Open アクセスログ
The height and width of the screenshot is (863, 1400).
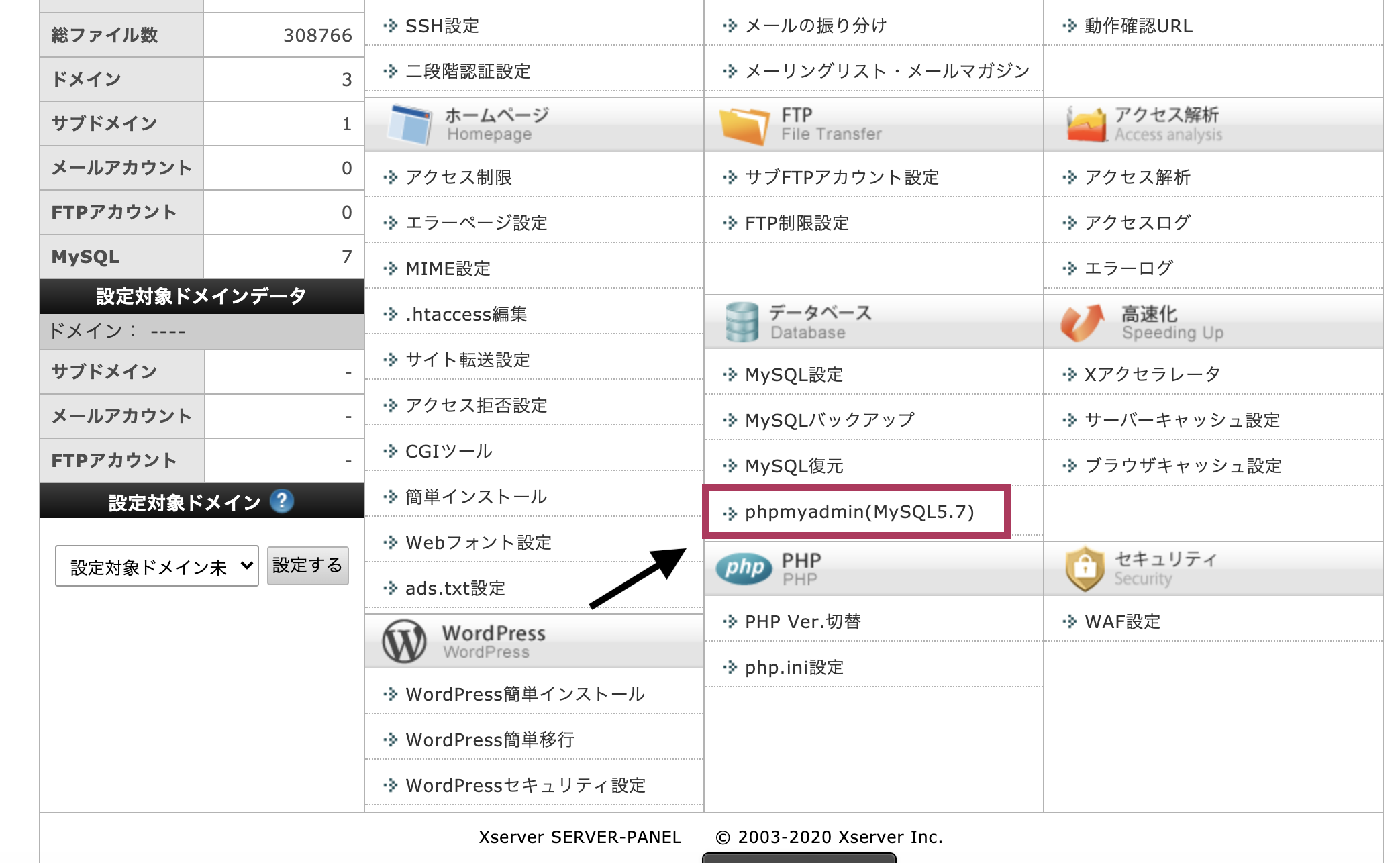[x=1138, y=223]
